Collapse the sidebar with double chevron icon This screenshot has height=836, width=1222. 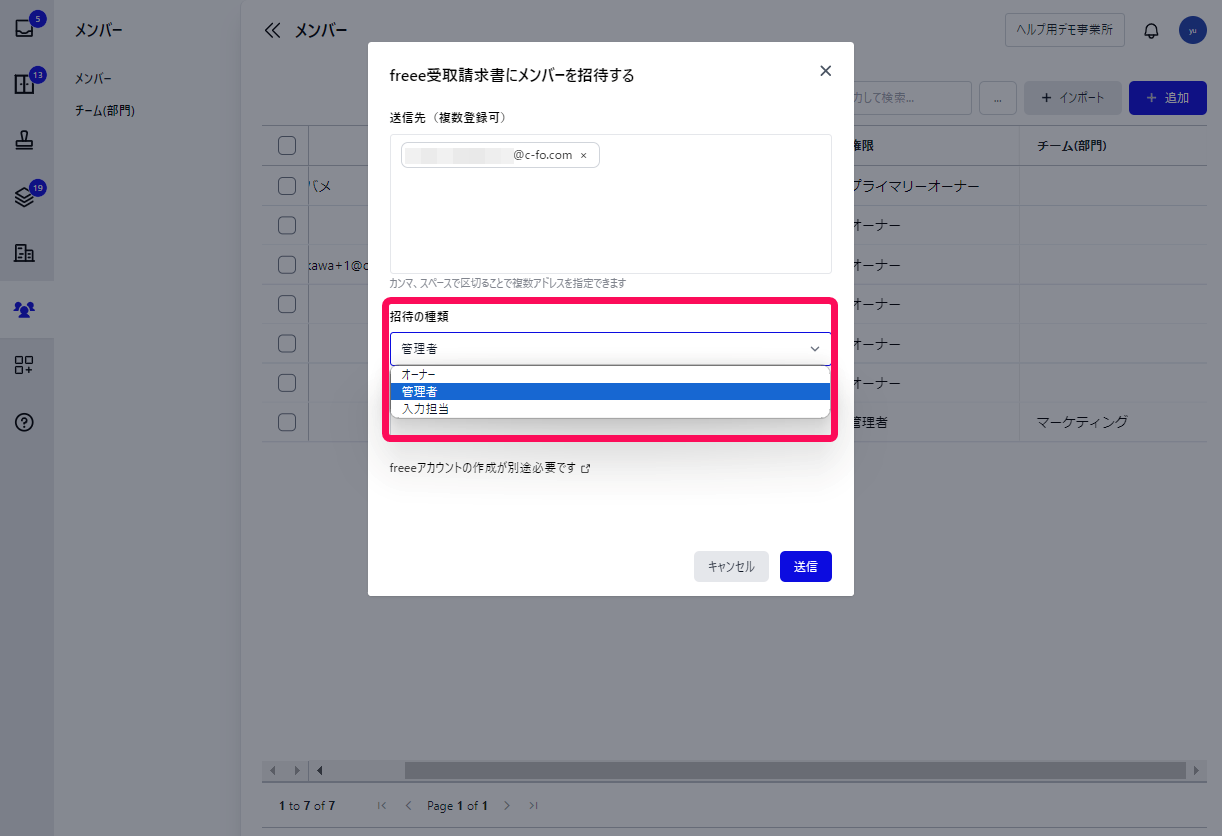pyautogui.click(x=272, y=30)
